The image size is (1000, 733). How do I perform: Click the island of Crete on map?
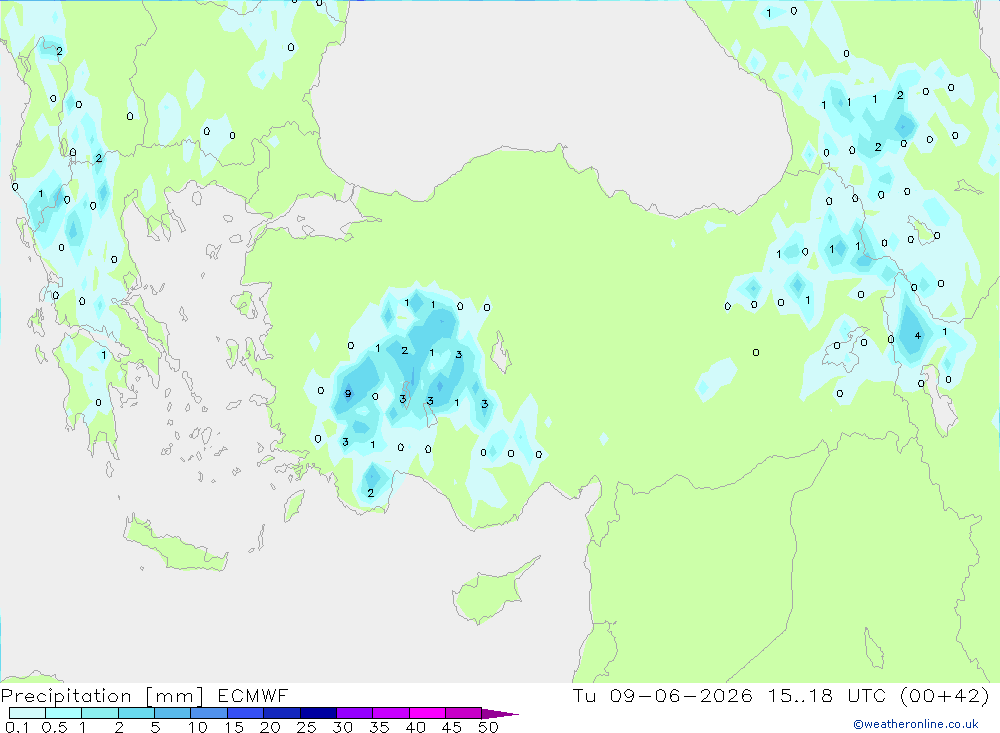pos(175,544)
